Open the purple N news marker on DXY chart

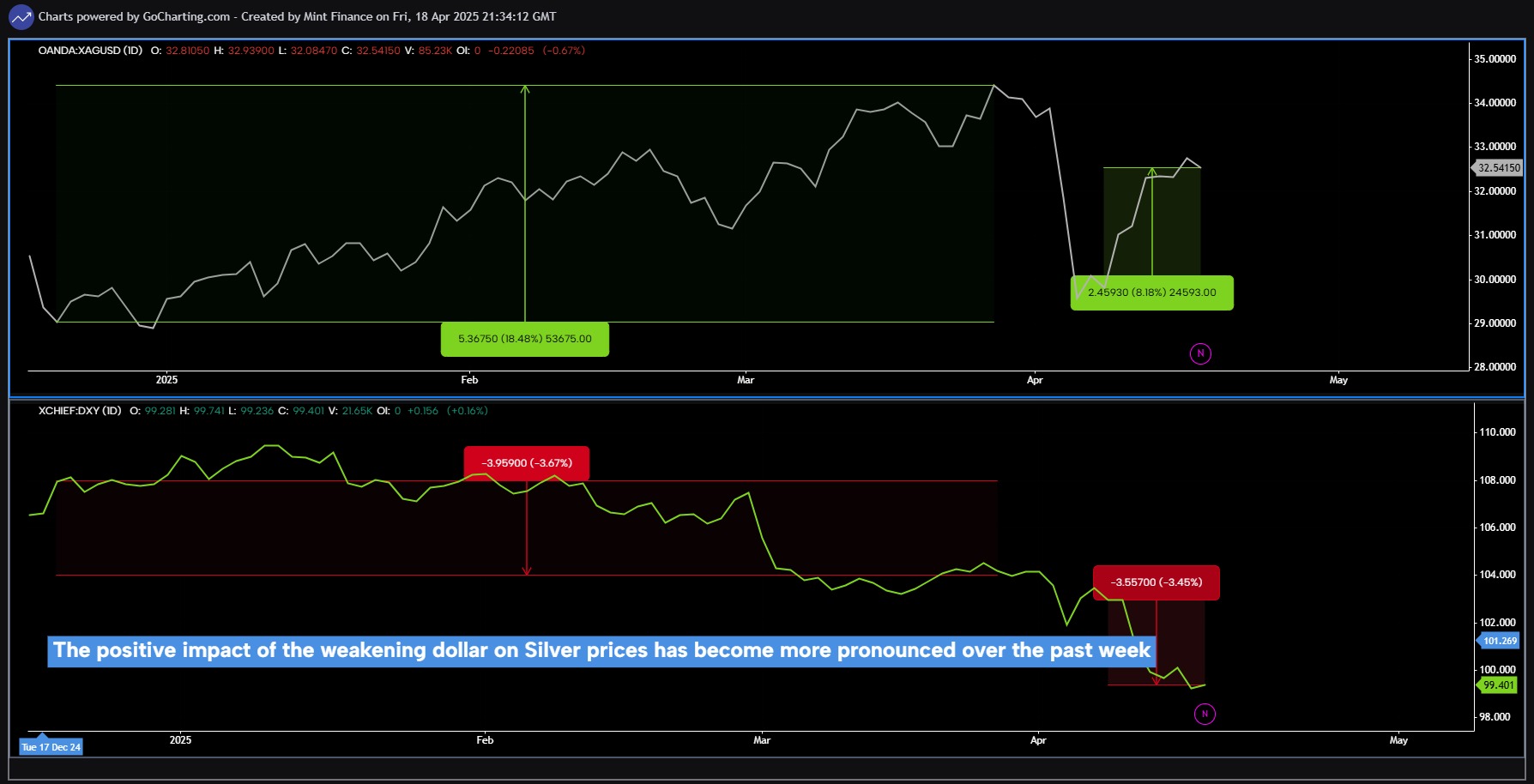point(1204,713)
